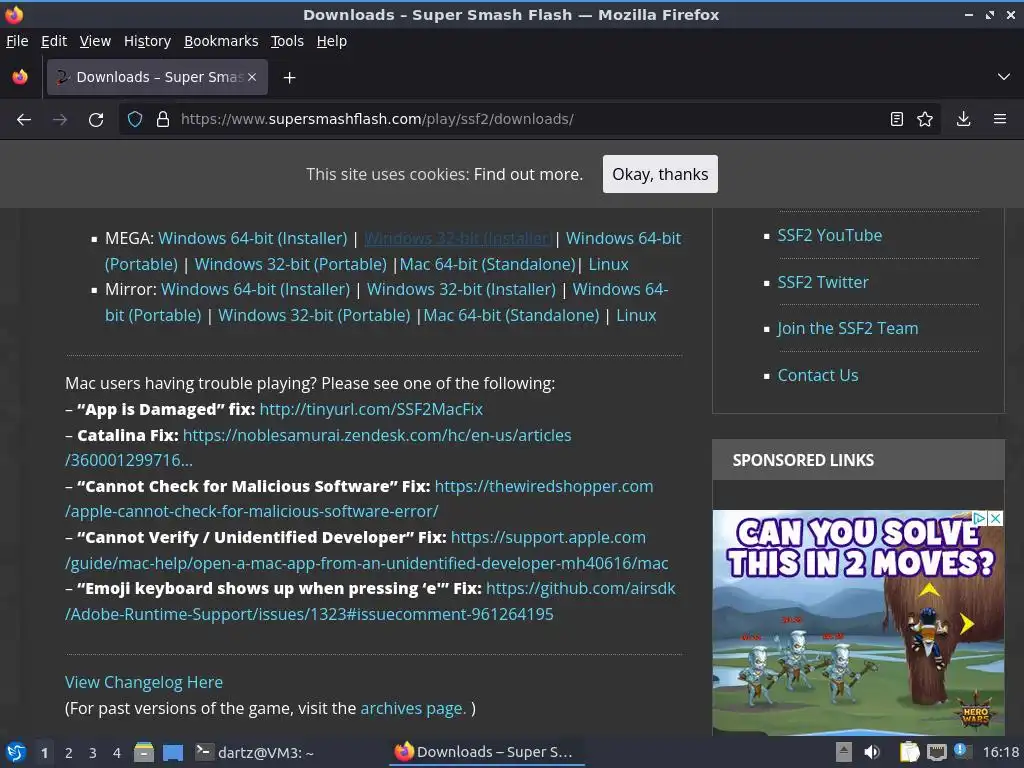Select the Downloads – Super Smash tab
1024x768 pixels.
tap(157, 77)
